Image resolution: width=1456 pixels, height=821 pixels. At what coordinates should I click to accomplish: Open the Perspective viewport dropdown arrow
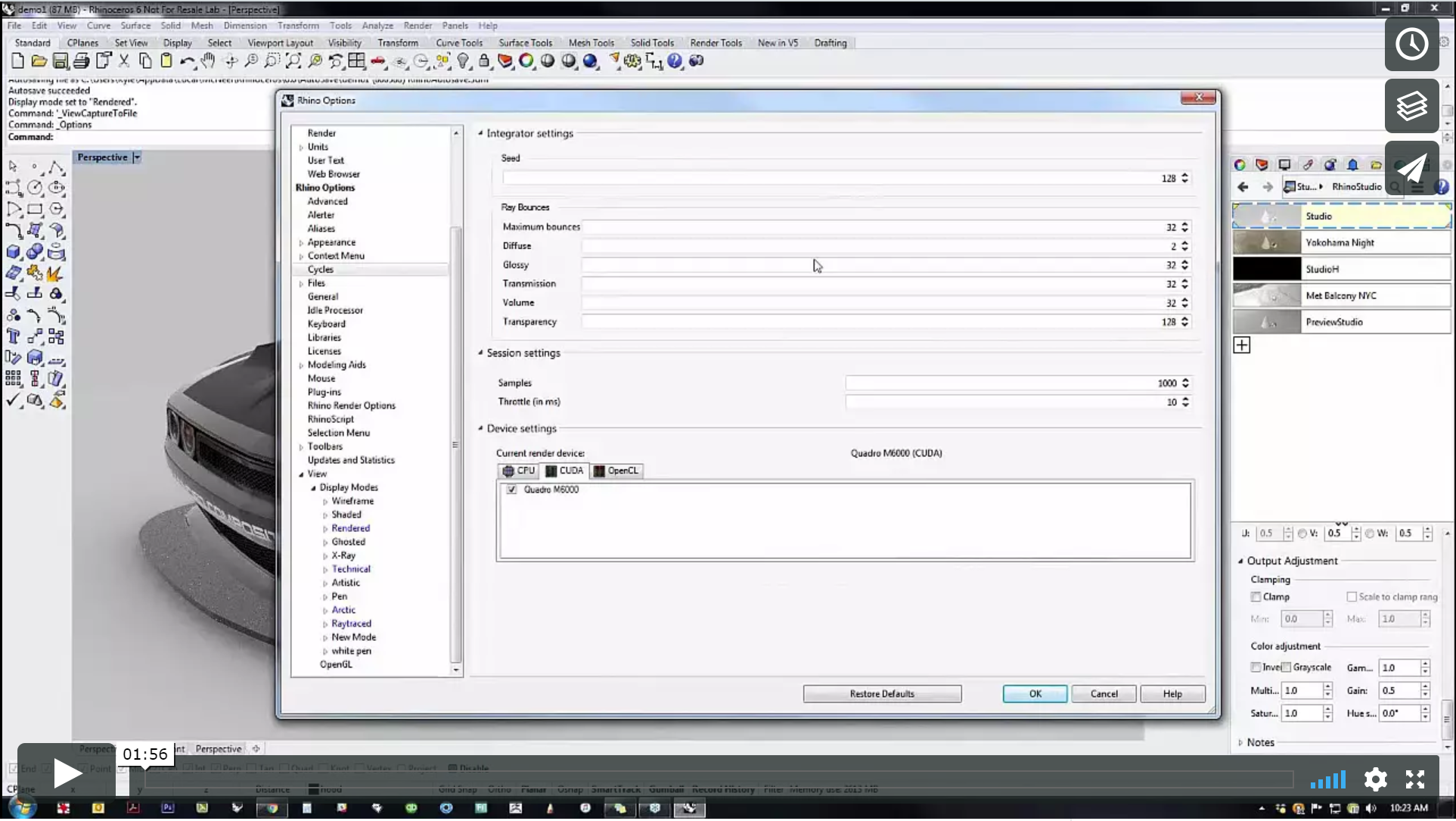(137, 157)
